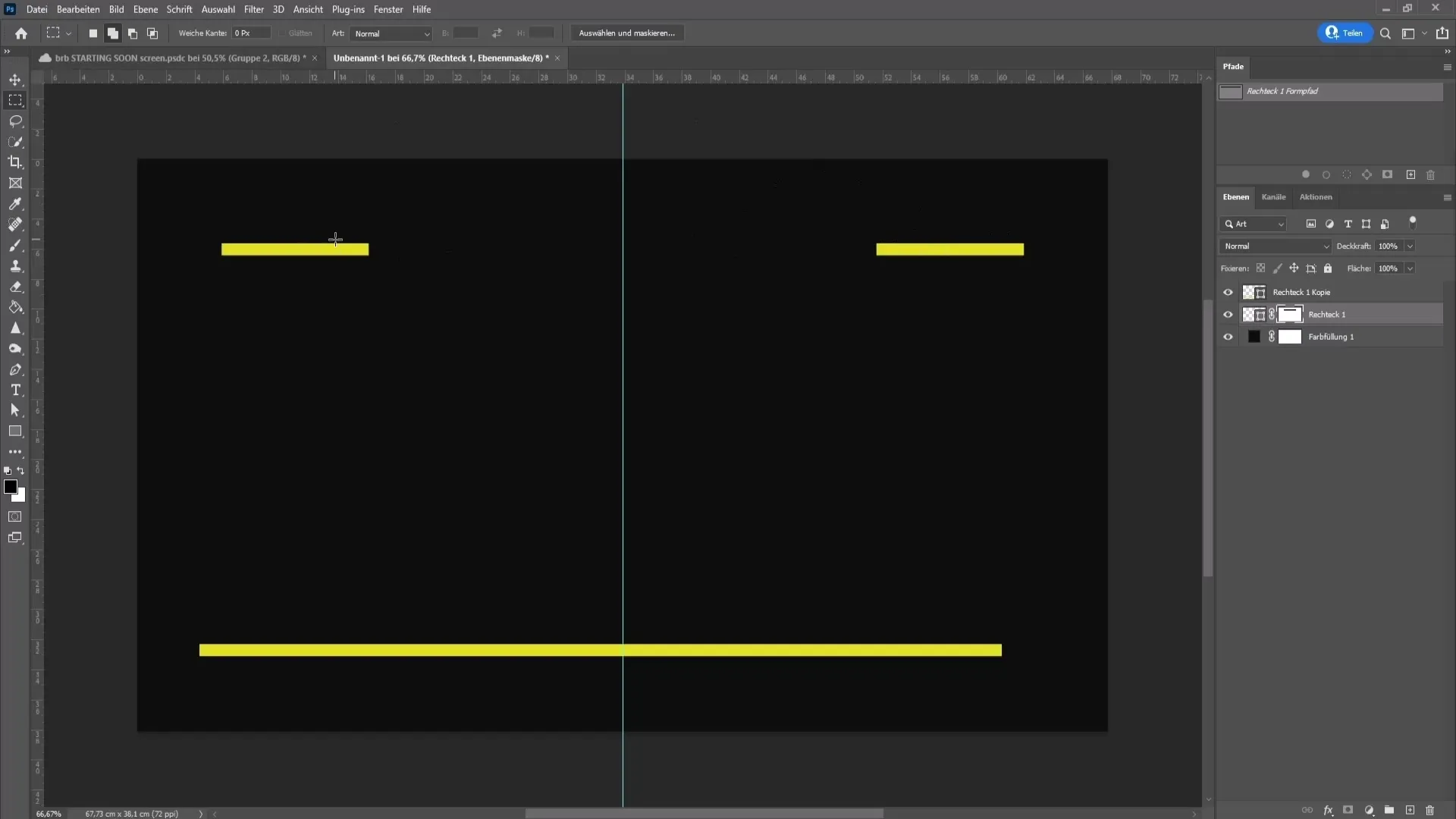The image size is (1456, 819).
Task: Click Auswählen und maskieren button
Action: [626, 32]
